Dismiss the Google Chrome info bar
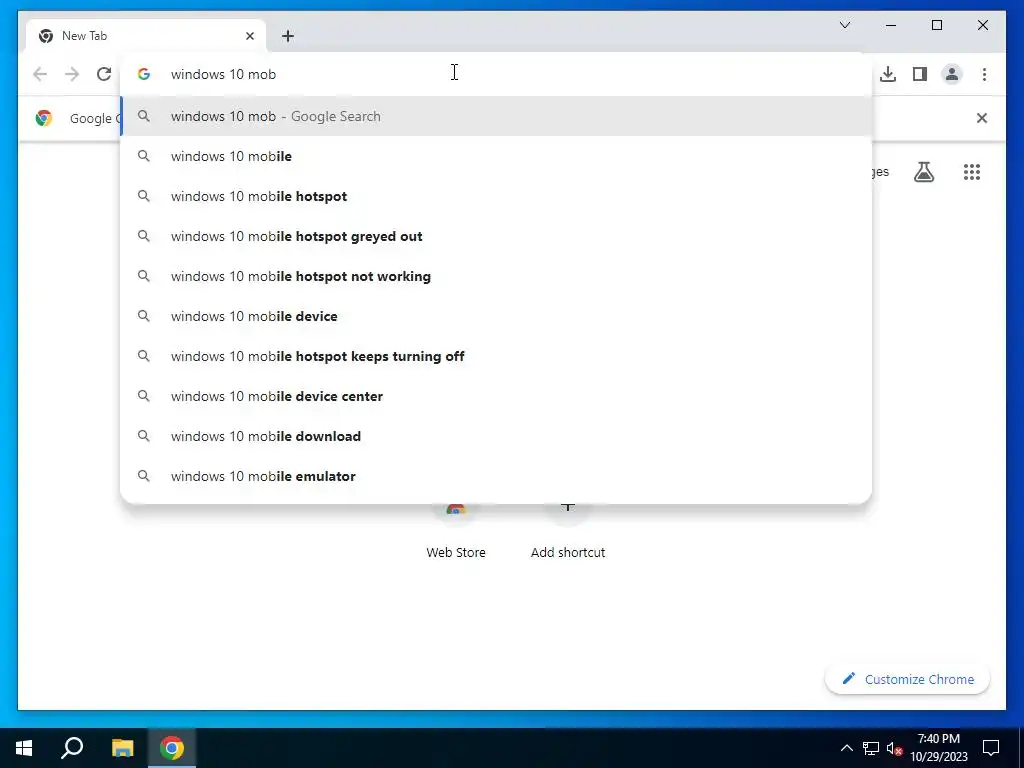 coord(981,118)
